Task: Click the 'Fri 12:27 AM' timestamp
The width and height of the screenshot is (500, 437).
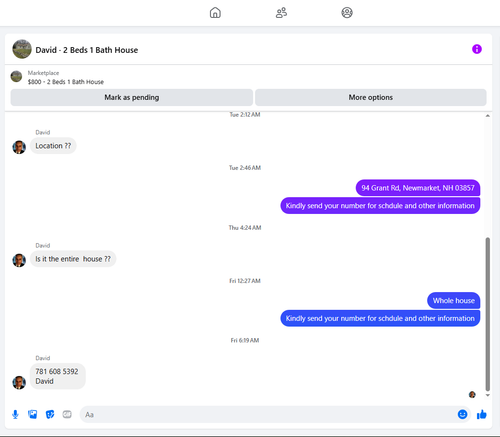Action: point(245,281)
